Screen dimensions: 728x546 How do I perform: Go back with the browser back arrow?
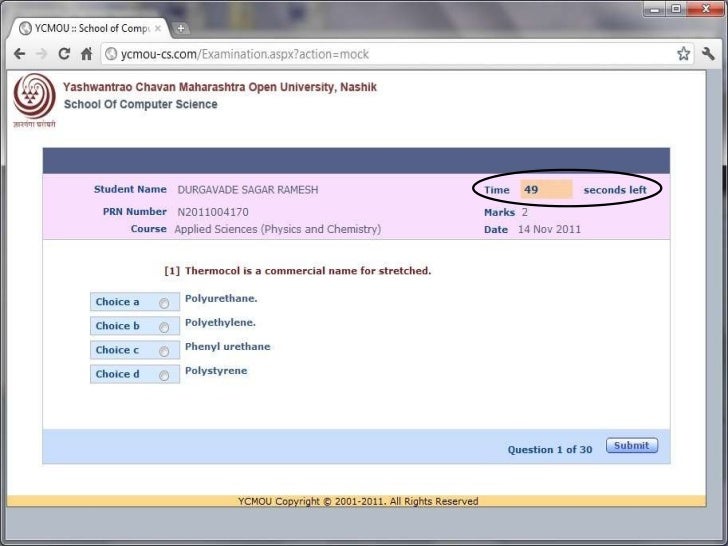tap(20, 54)
